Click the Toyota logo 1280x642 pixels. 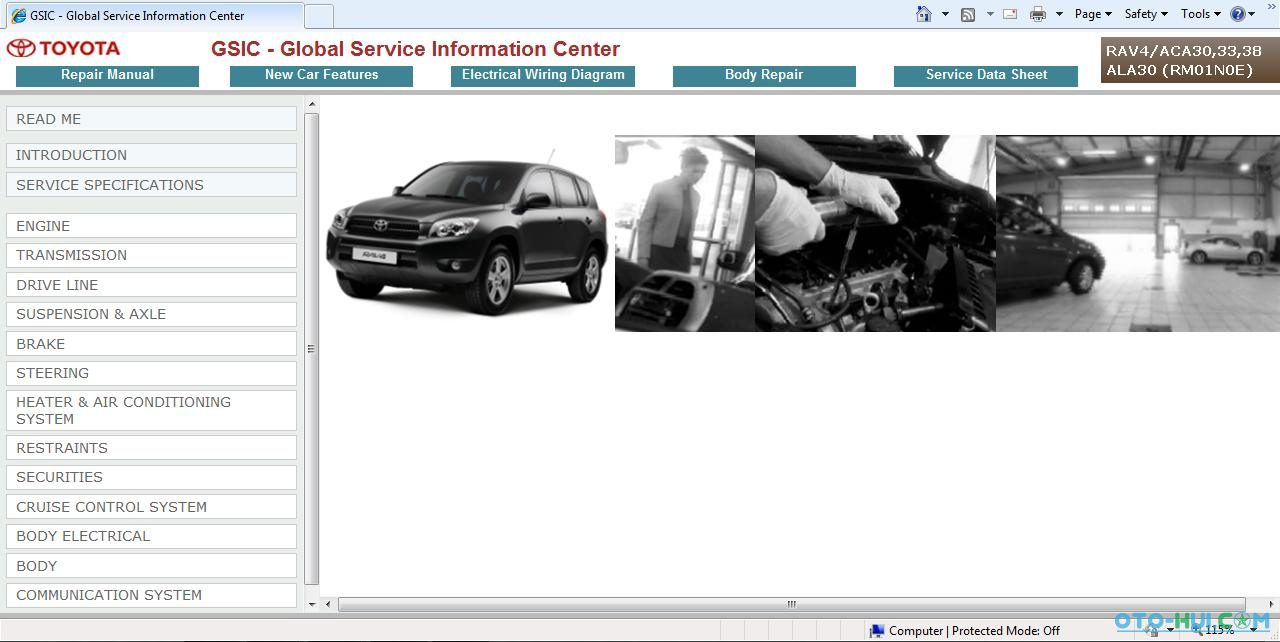point(63,48)
